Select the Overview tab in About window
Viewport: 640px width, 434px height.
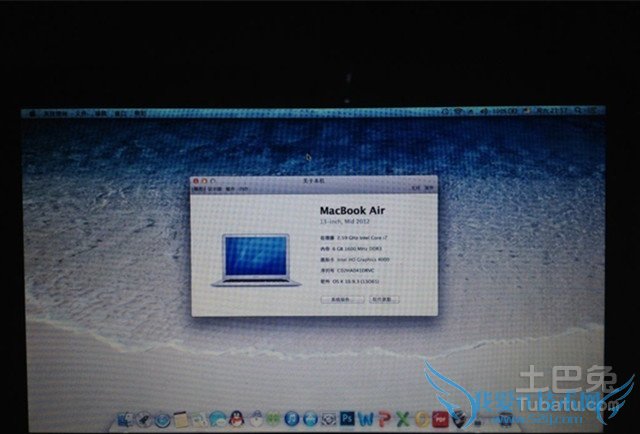click(199, 189)
